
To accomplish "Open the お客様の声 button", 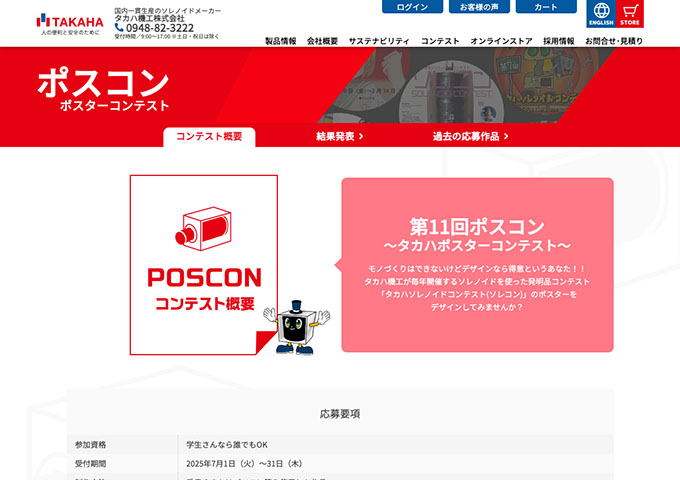I will [479, 7].
